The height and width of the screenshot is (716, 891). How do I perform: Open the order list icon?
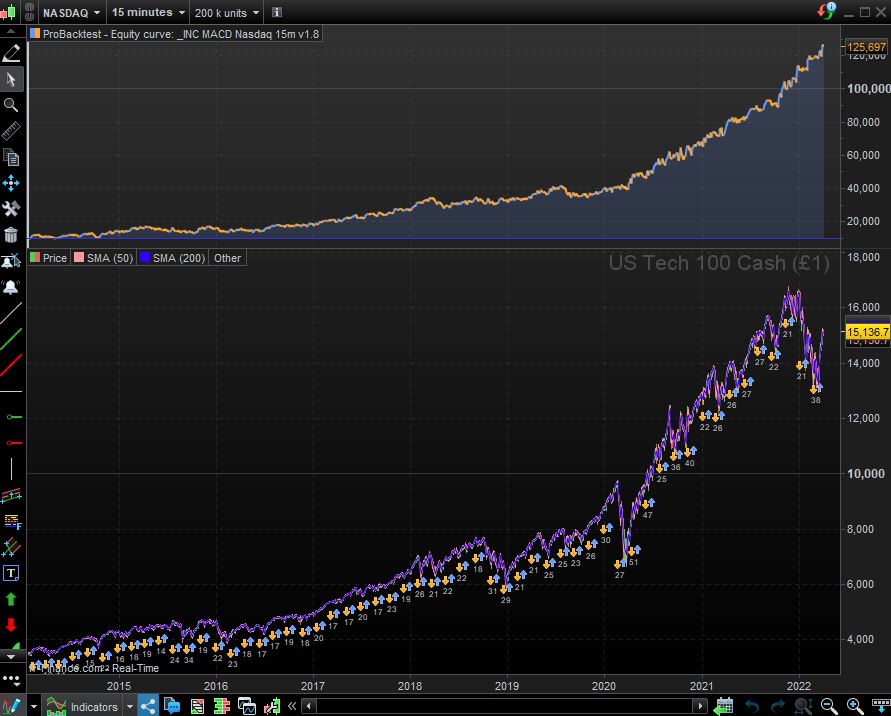click(x=197, y=707)
